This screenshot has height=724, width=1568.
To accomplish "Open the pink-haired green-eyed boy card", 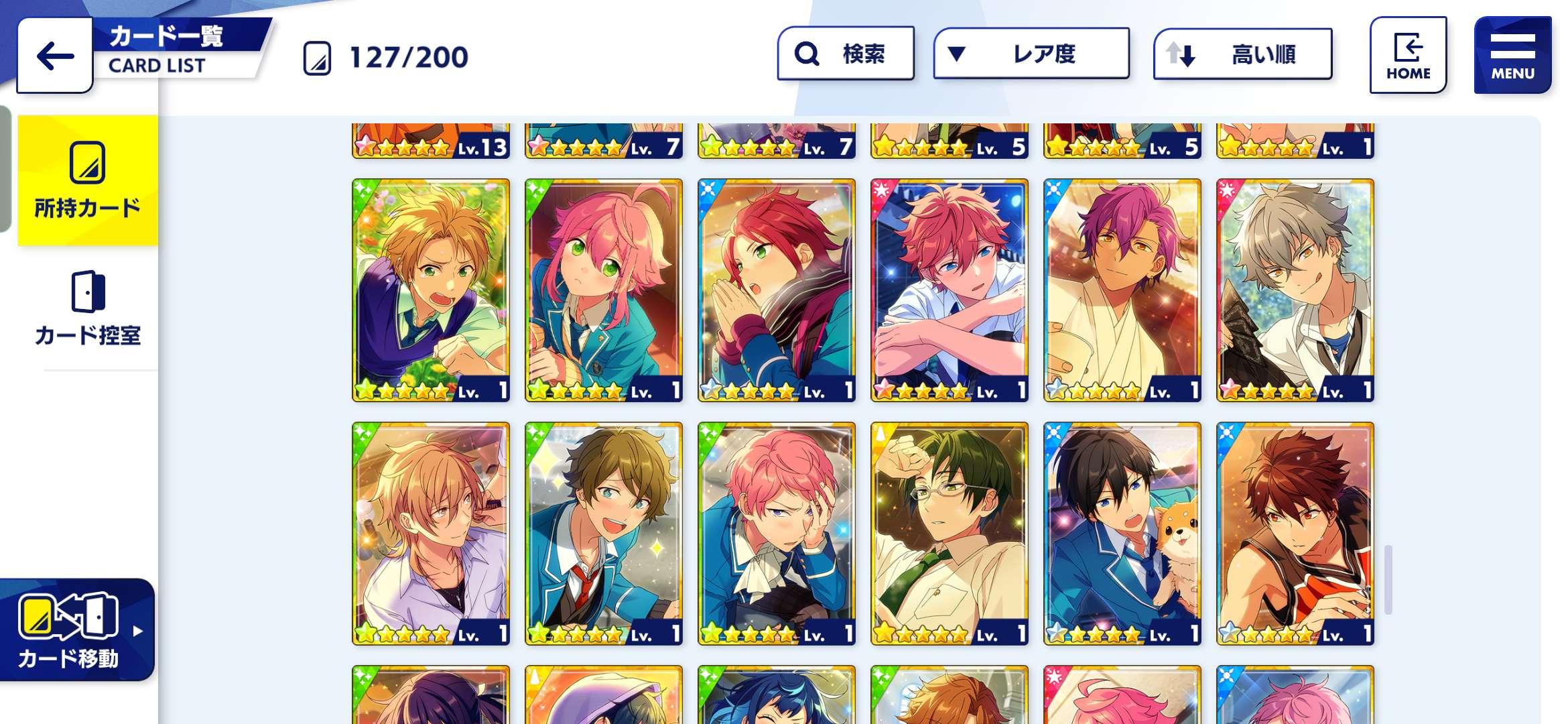I will coord(604,290).
